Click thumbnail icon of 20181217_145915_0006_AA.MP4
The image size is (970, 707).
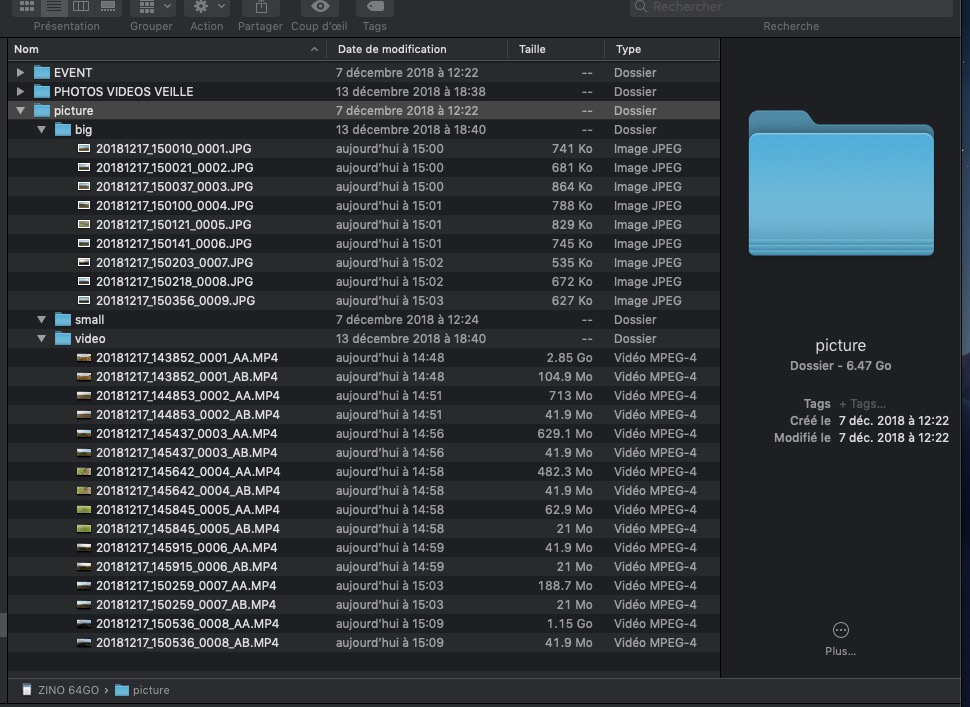[x=84, y=548]
